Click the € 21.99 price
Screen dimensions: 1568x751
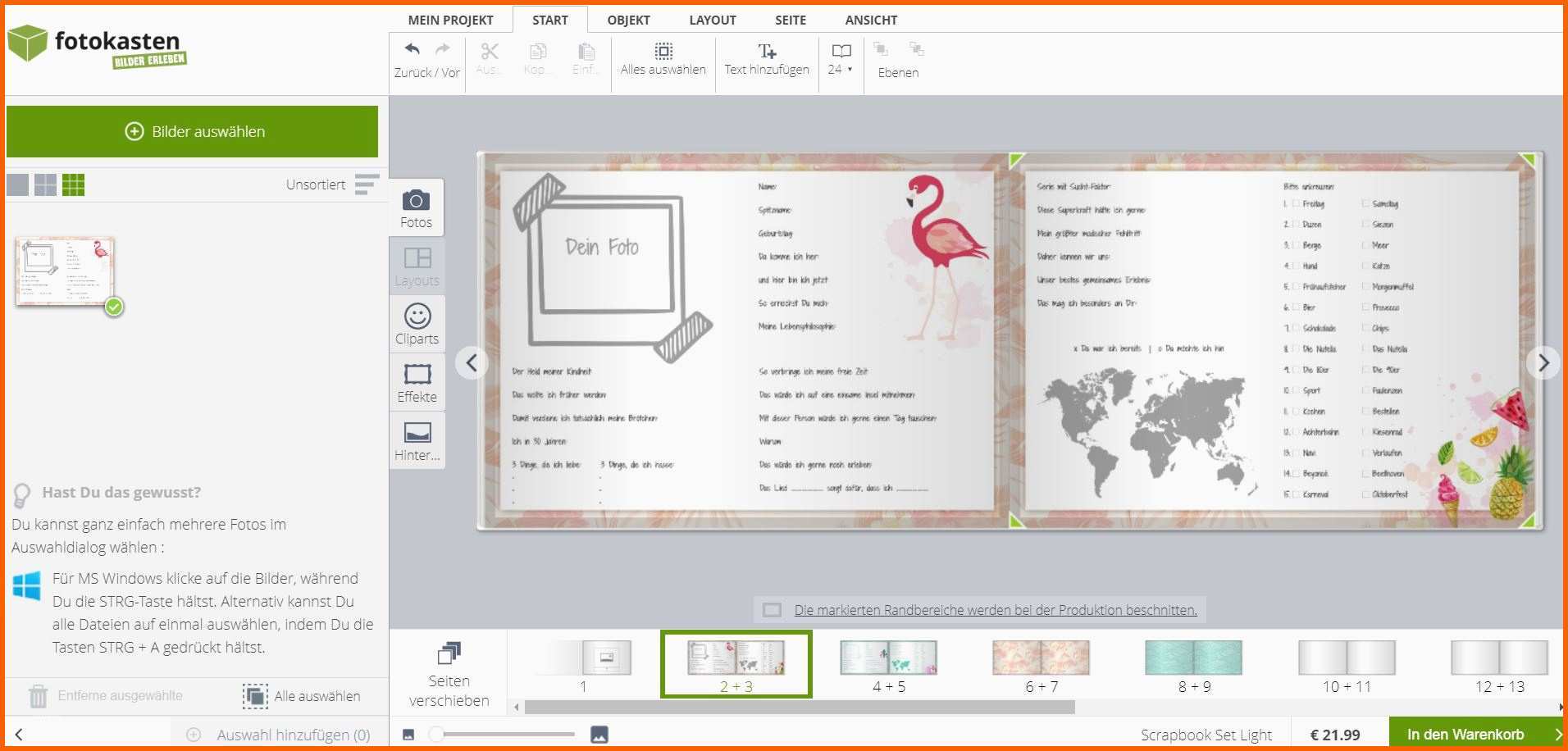[1335, 735]
